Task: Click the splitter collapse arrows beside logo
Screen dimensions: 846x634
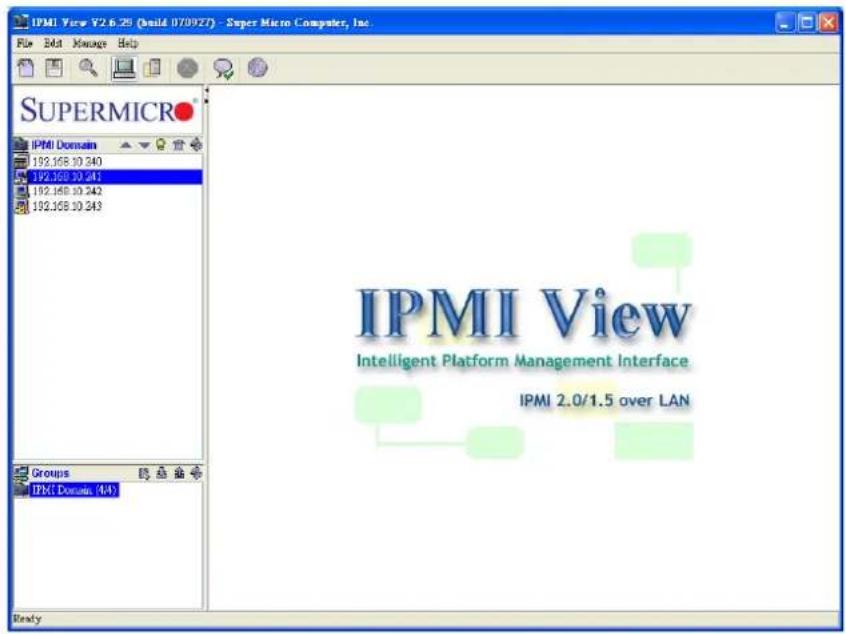Action: click(207, 95)
